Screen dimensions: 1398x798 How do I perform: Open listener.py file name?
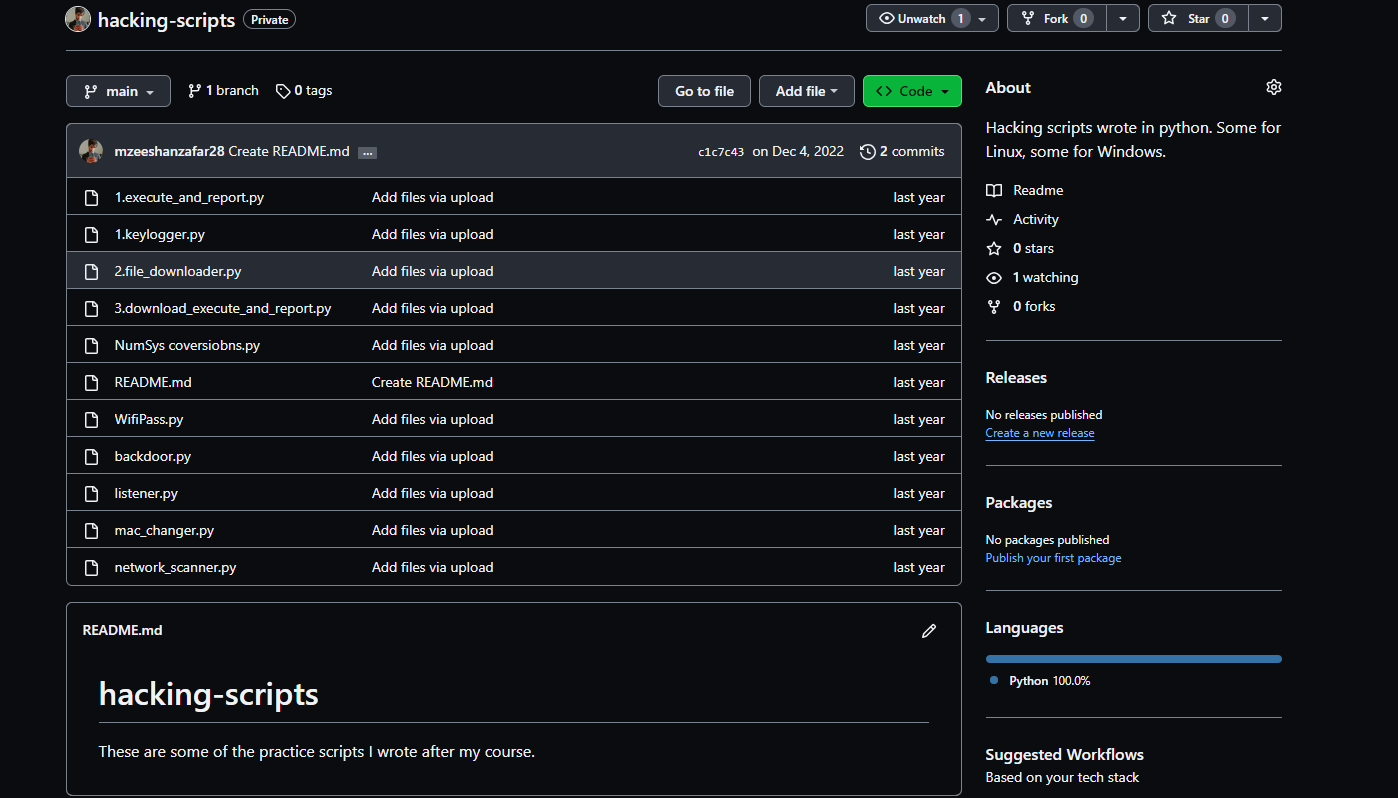coord(146,493)
